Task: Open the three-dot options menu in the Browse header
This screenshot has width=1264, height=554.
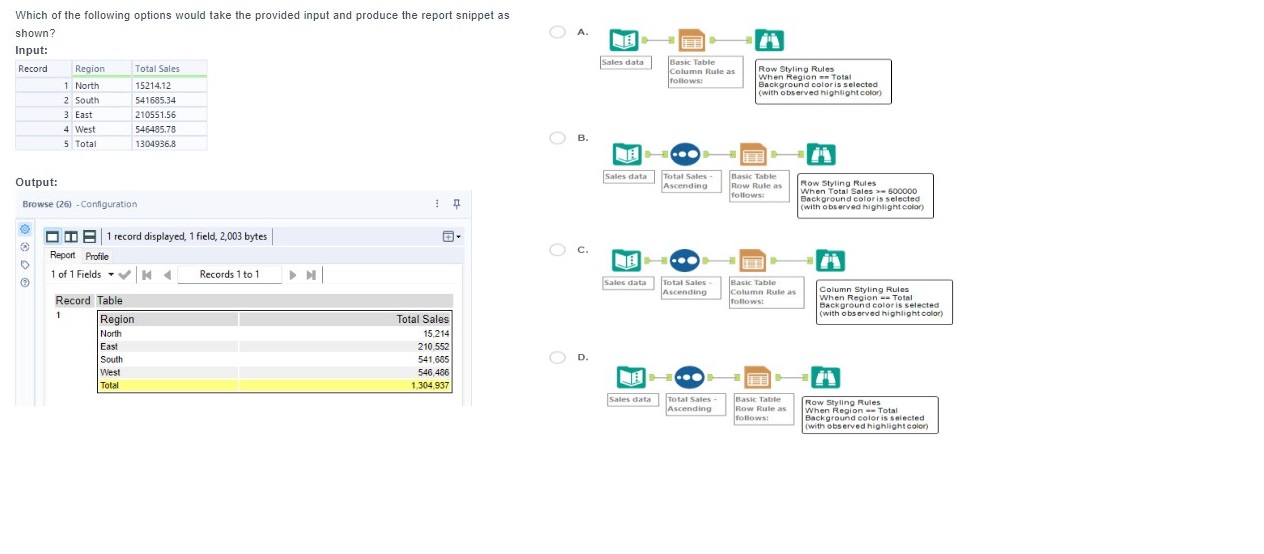Action: coord(437,204)
